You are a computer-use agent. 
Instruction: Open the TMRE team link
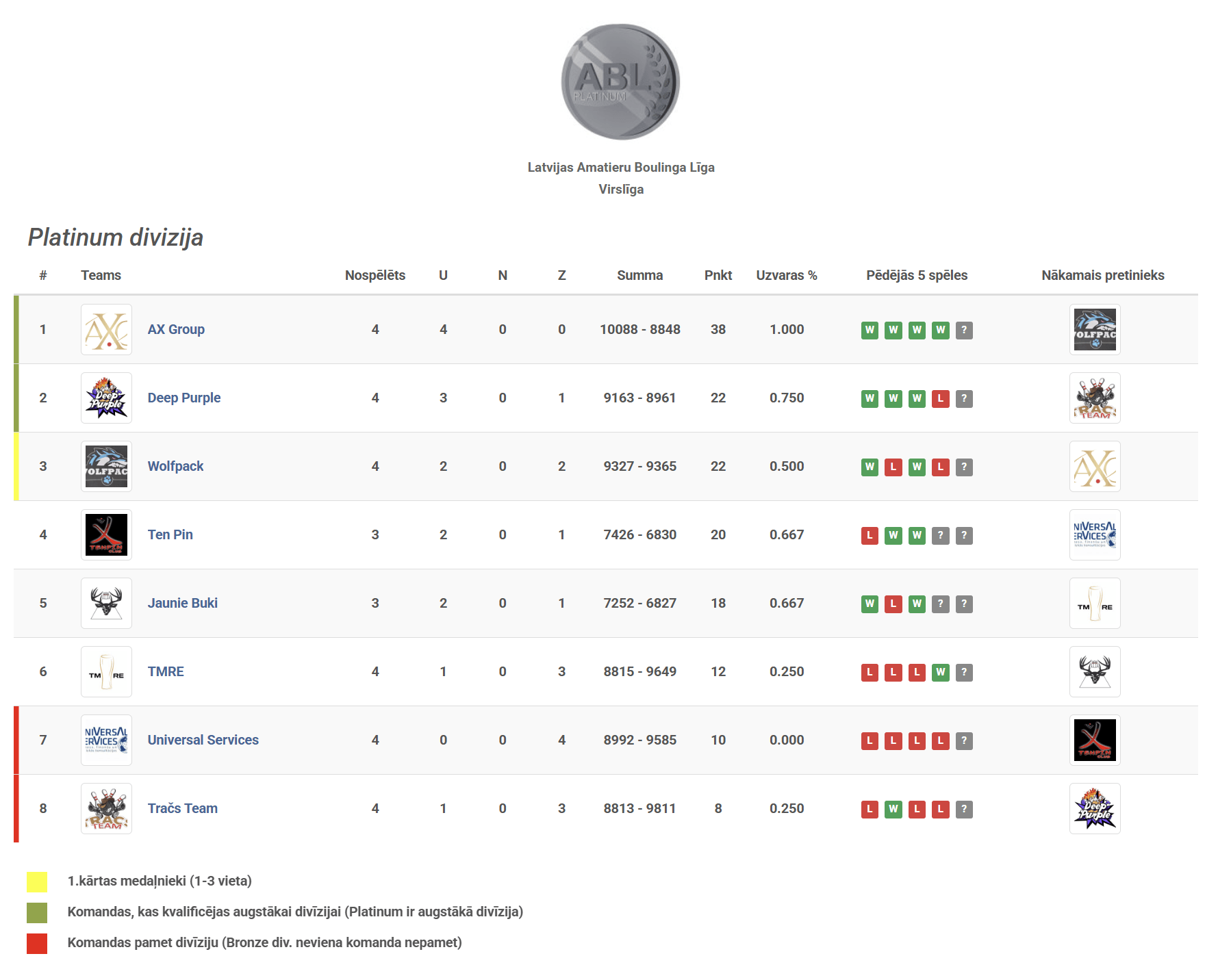166,671
